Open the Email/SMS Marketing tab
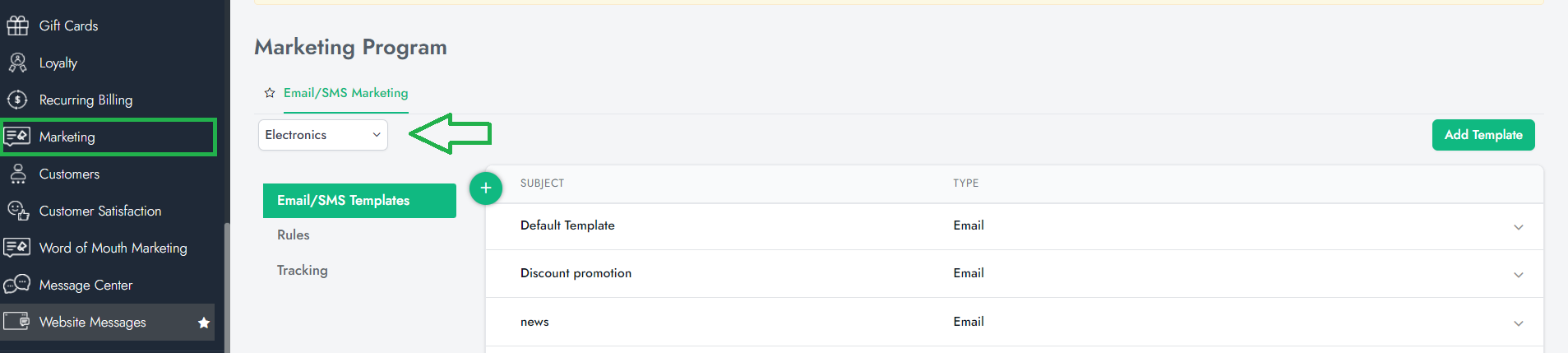This screenshot has width=1568, height=353. click(x=345, y=93)
